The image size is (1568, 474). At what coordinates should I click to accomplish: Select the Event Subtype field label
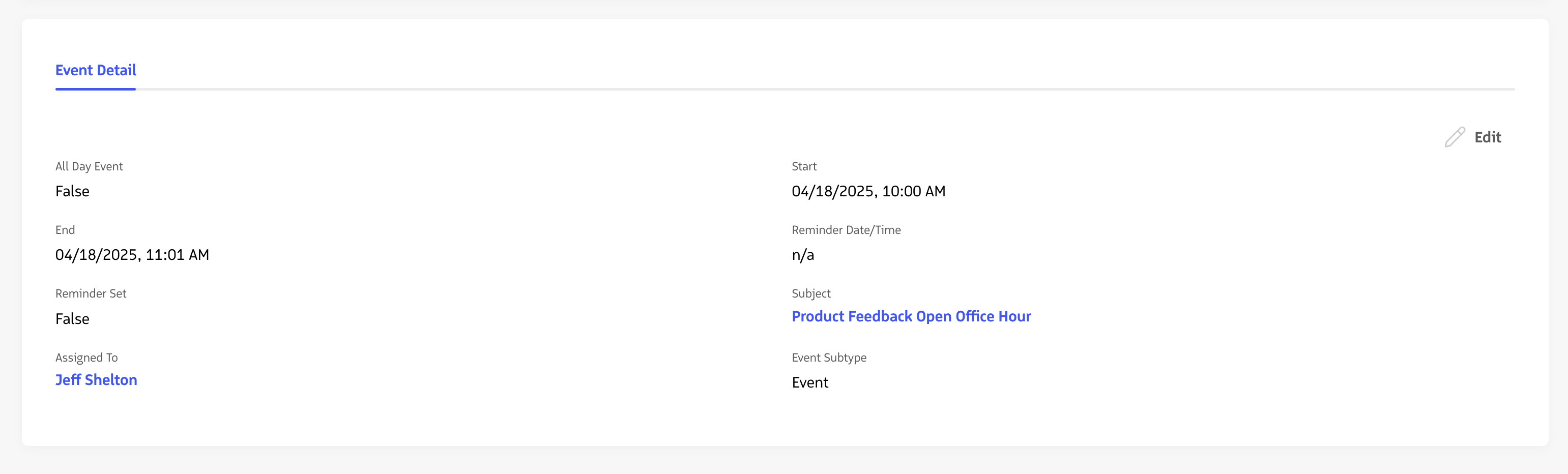(x=828, y=357)
